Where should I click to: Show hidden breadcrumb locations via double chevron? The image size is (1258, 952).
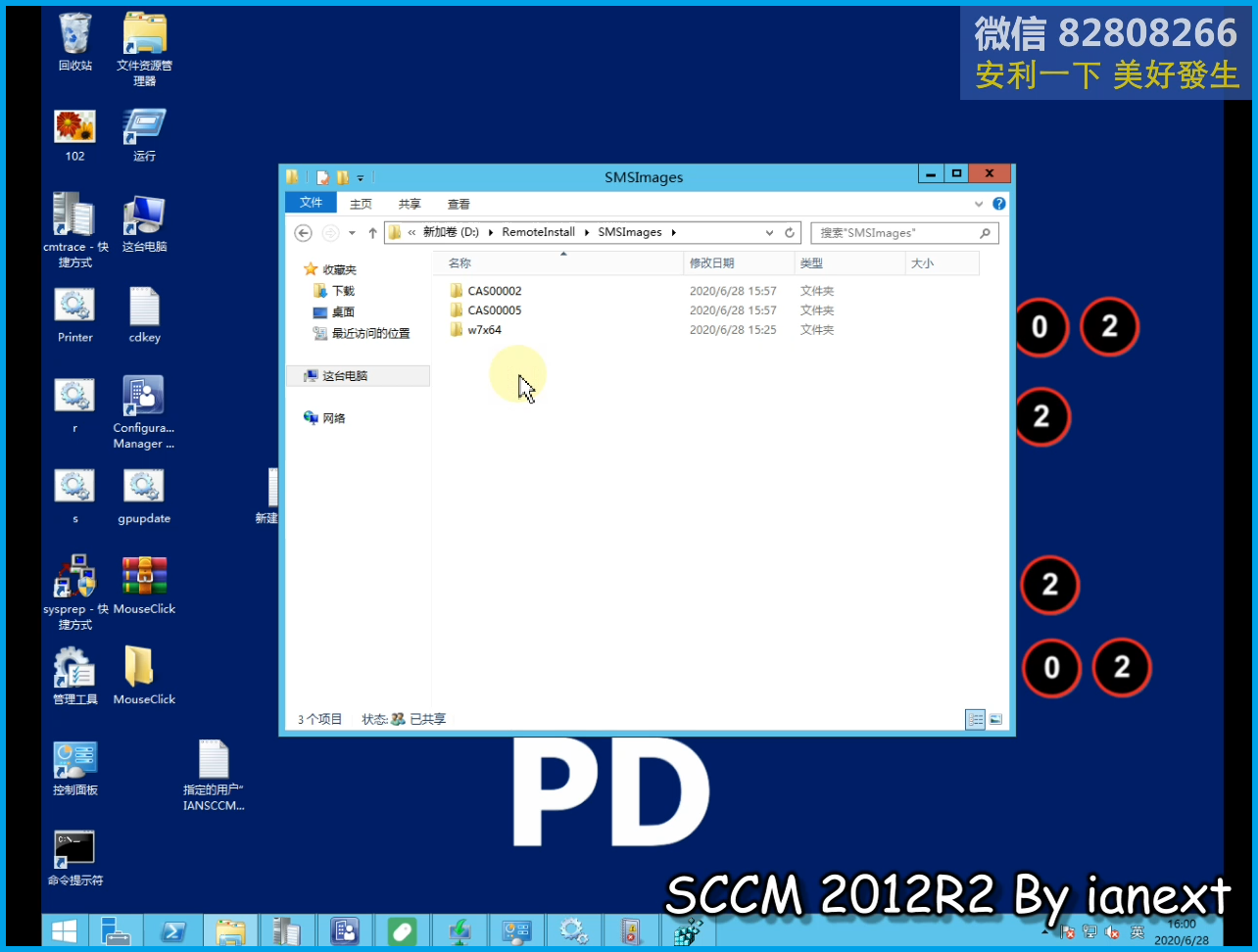tap(411, 232)
